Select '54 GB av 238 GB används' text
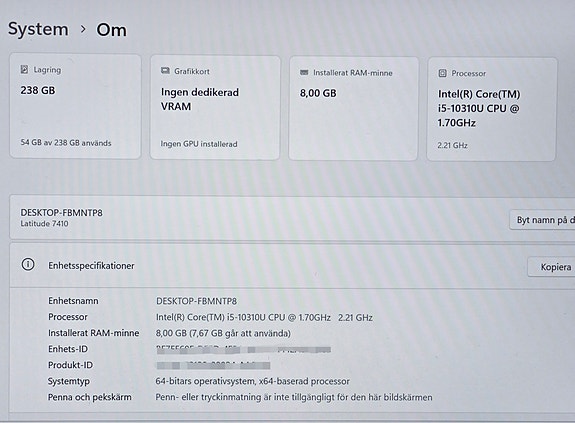Image resolution: width=575 pixels, height=423 pixels. tap(66, 143)
